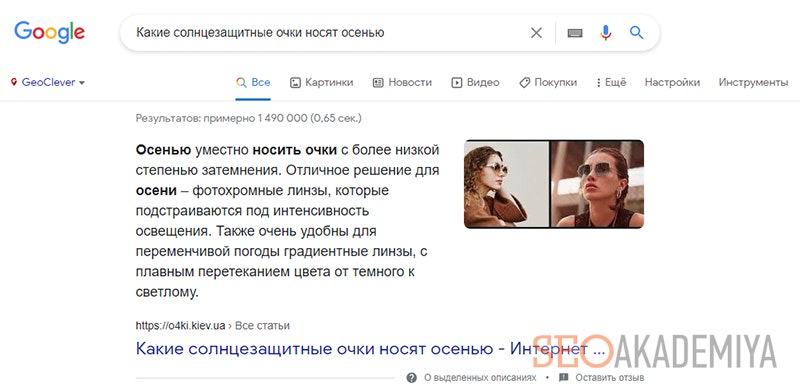
Task: Open Настройки
Action: [672, 83]
